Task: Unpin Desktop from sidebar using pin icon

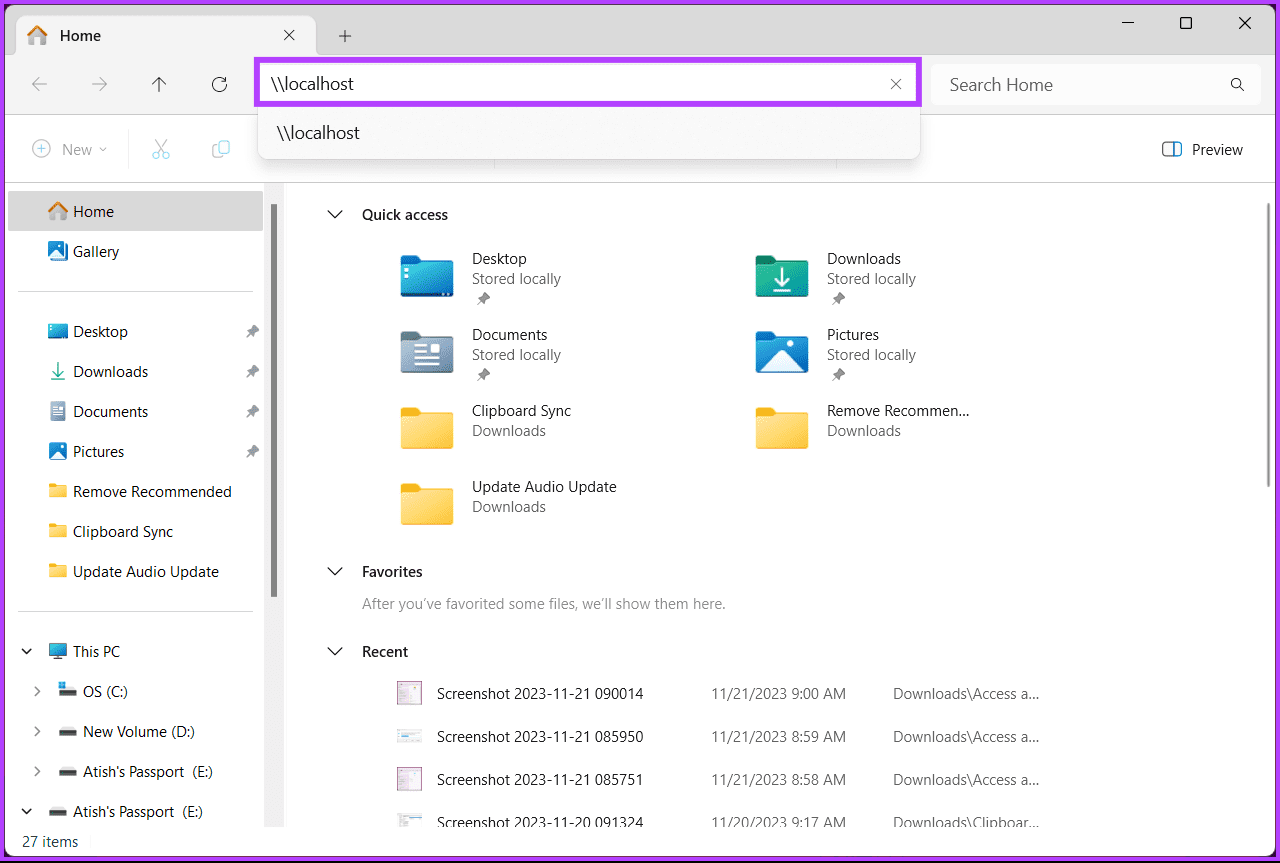Action: pyautogui.click(x=252, y=332)
